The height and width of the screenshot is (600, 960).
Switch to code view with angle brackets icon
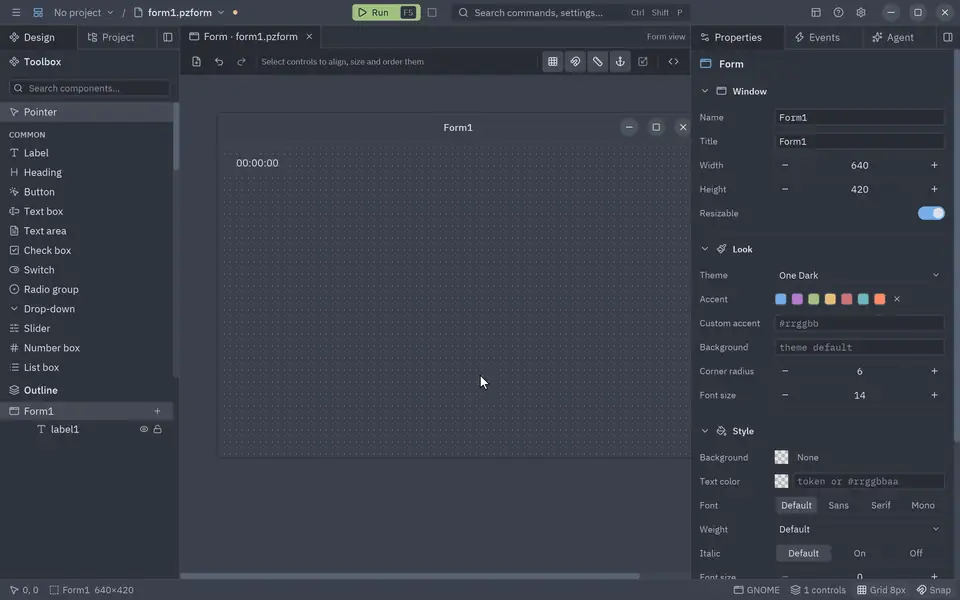tap(673, 61)
